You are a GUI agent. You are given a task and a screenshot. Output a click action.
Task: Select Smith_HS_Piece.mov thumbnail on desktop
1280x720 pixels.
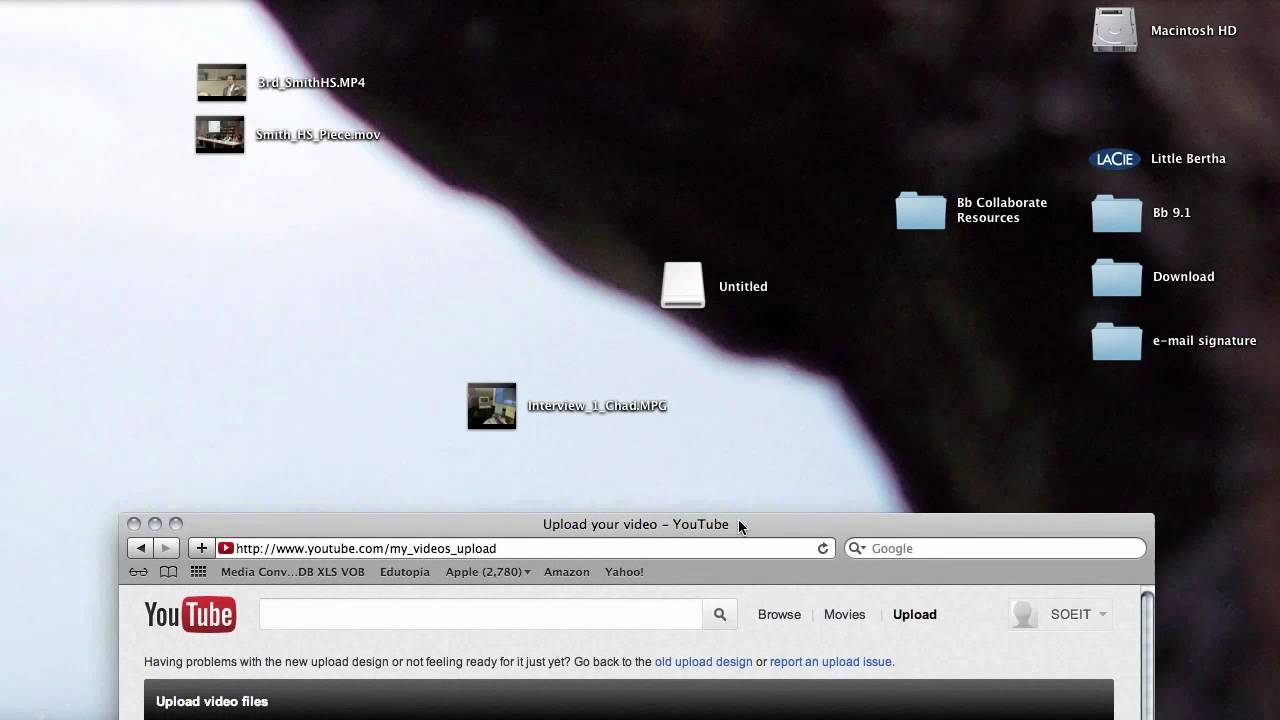(220, 134)
